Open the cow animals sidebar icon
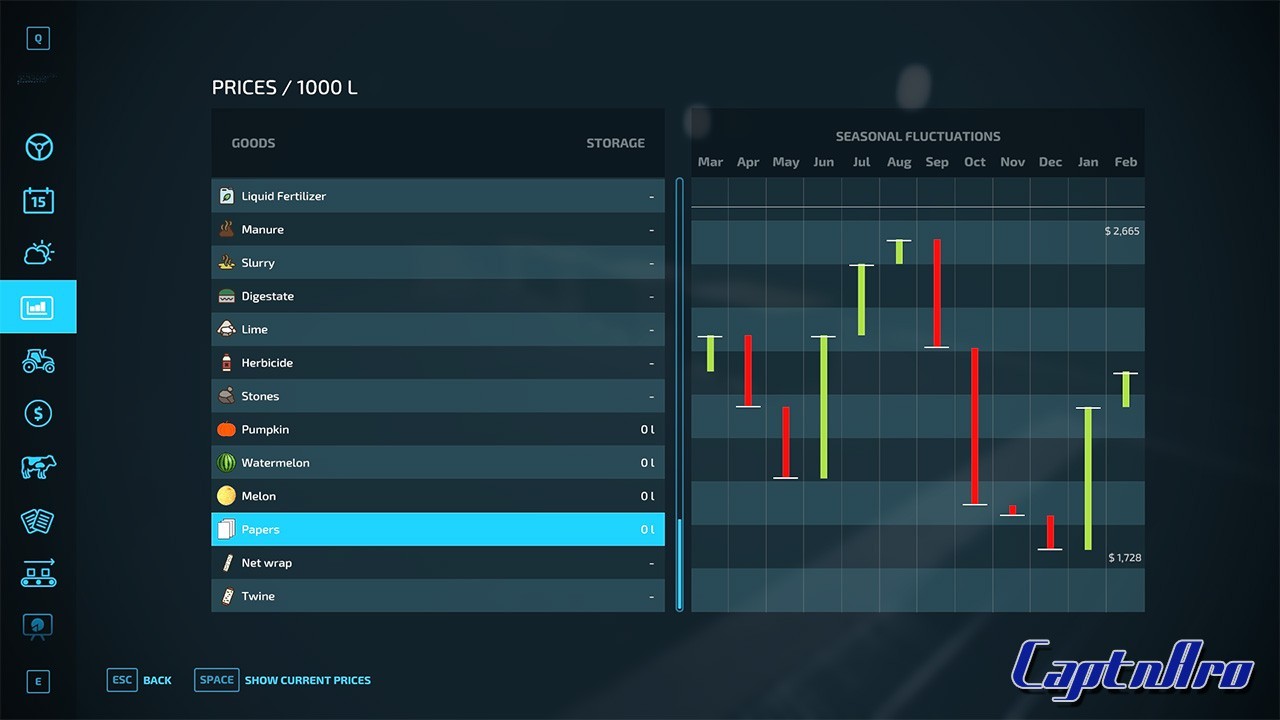The width and height of the screenshot is (1280, 720). tap(38, 467)
